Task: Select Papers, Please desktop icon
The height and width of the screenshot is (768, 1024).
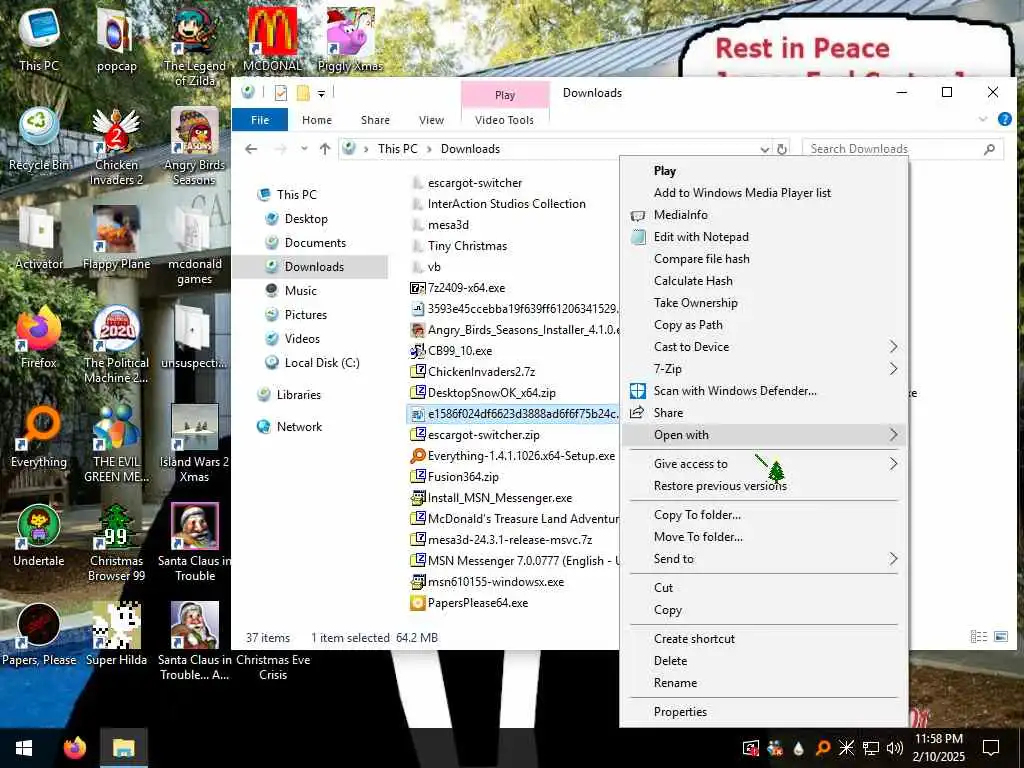Action: (39, 635)
